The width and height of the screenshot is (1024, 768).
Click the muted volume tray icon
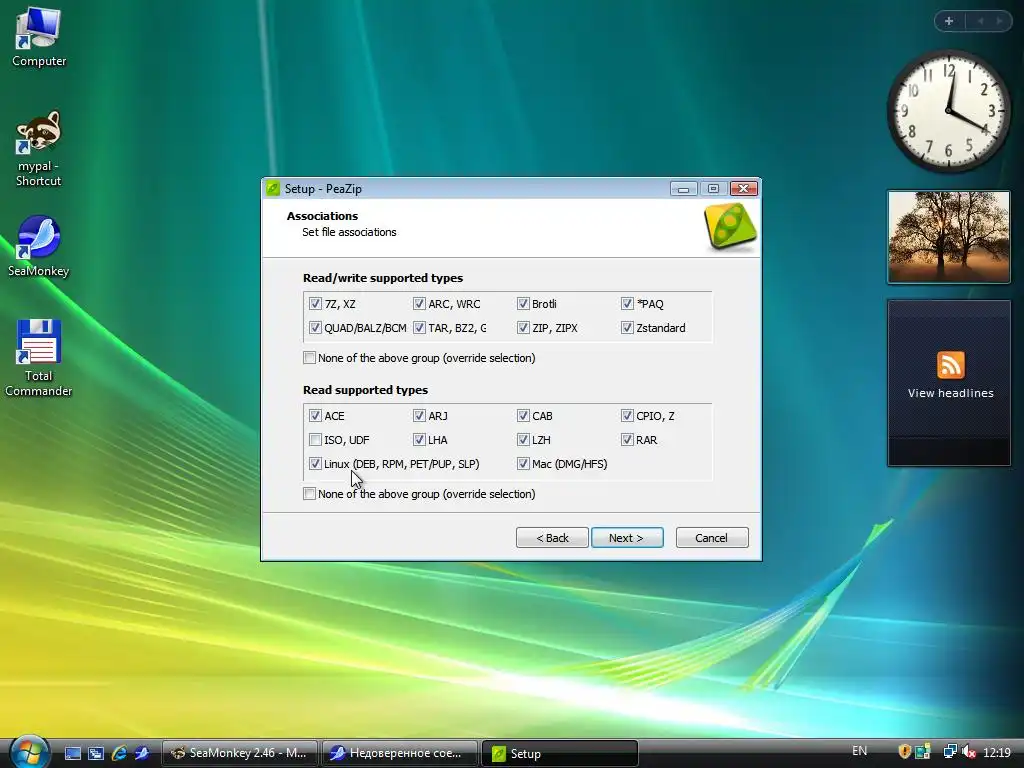969,752
